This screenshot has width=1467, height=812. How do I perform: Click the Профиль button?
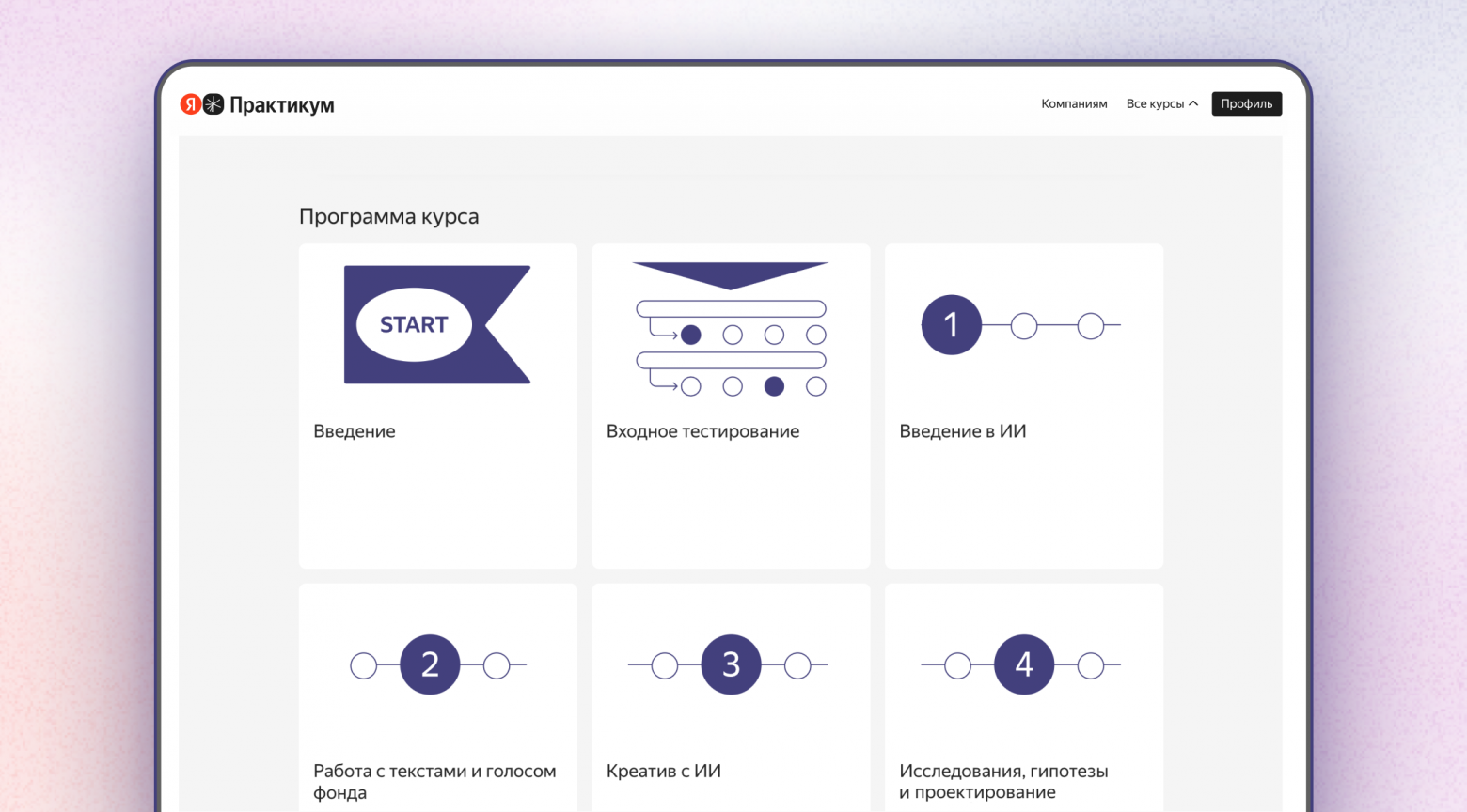click(1247, 104)
